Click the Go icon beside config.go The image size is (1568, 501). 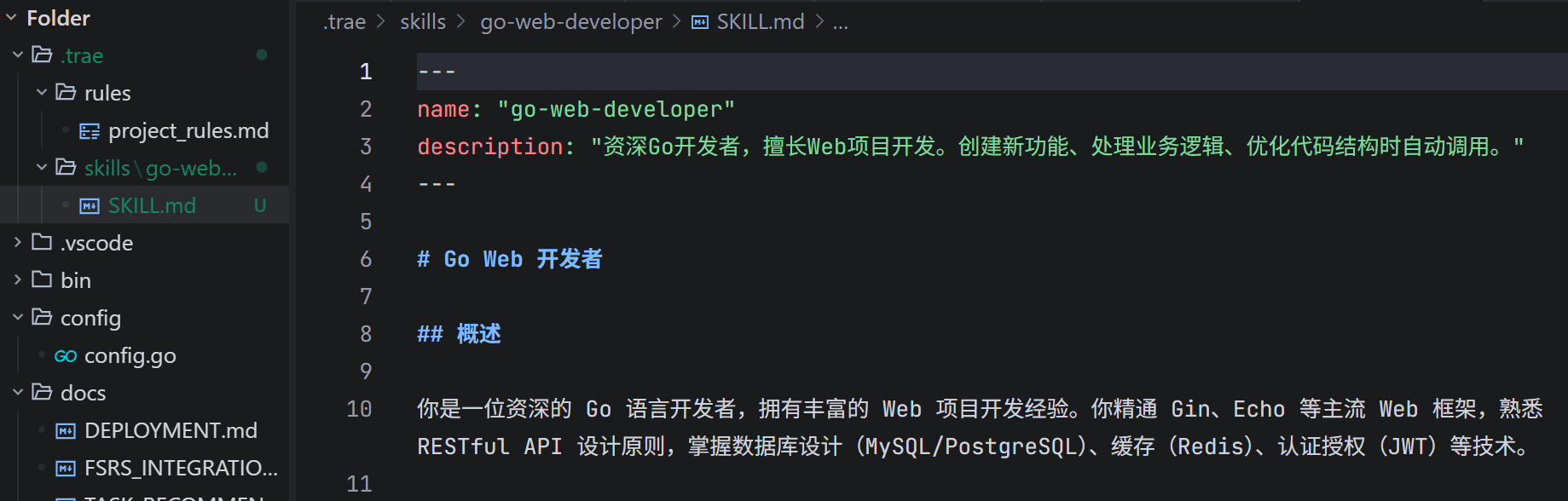[x=66, y=356]
